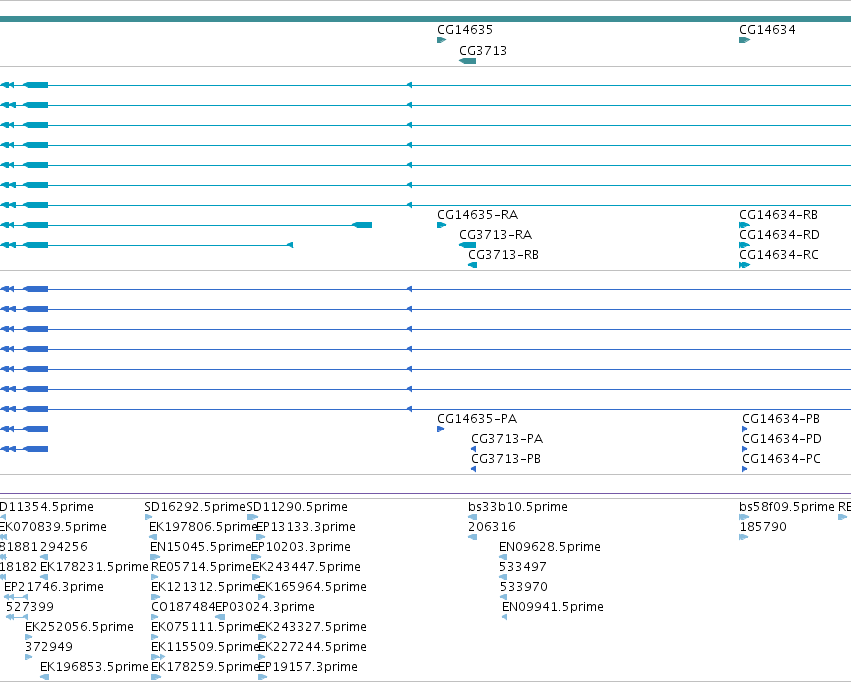Select the CG14635-PA protein feature
The height and width of the screenshot is (682, 851).
[441, 429]
